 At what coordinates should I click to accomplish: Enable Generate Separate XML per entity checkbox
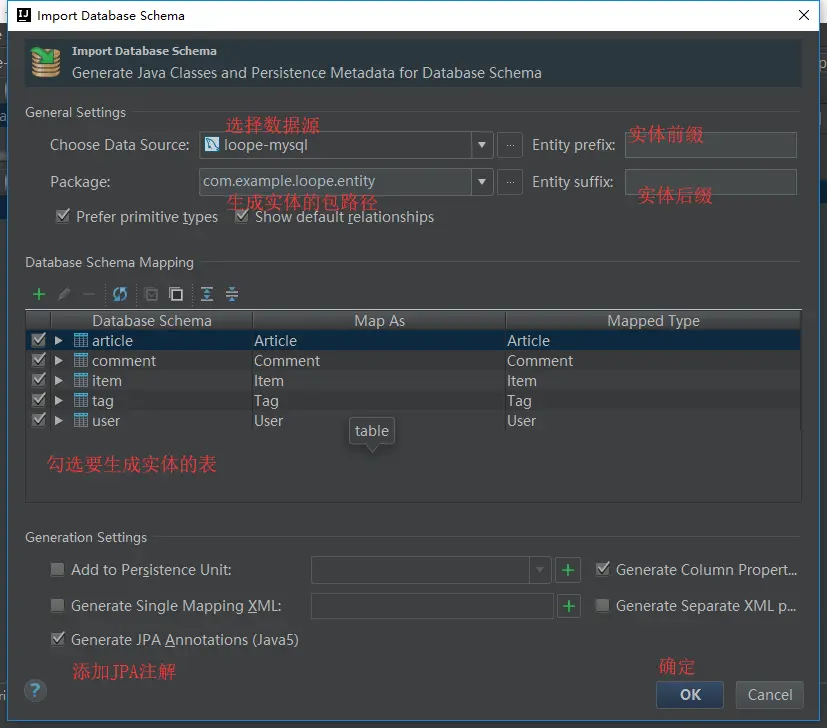(x=602, y=606)
